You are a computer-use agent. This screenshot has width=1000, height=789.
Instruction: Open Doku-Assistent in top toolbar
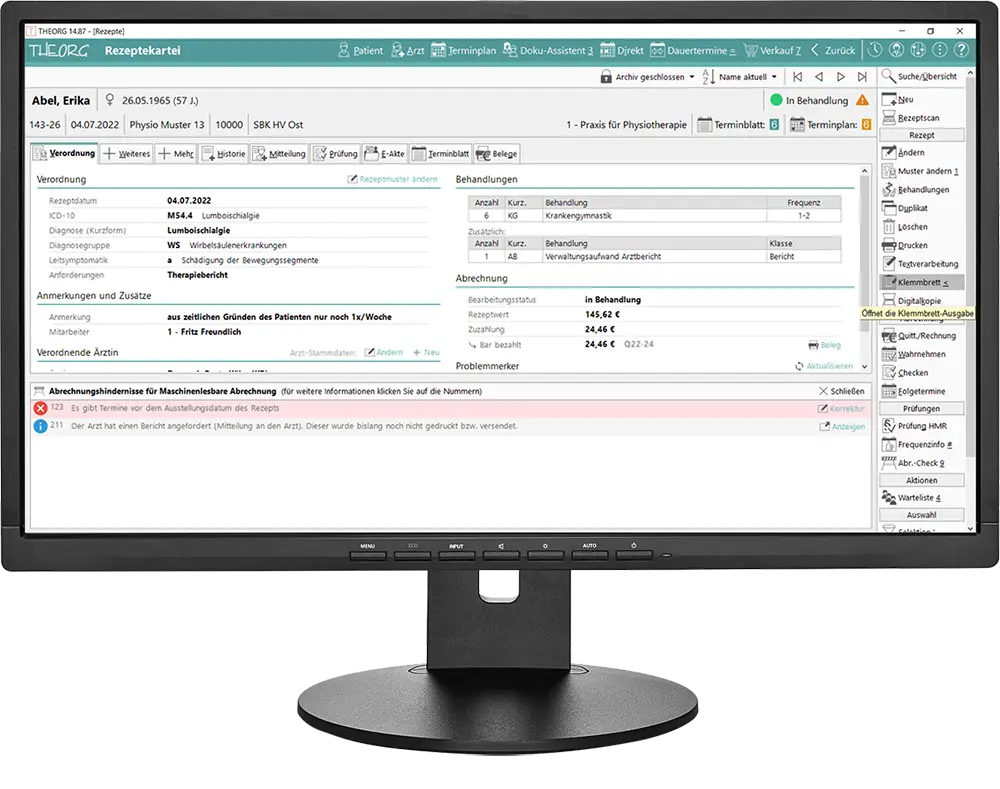548,50
